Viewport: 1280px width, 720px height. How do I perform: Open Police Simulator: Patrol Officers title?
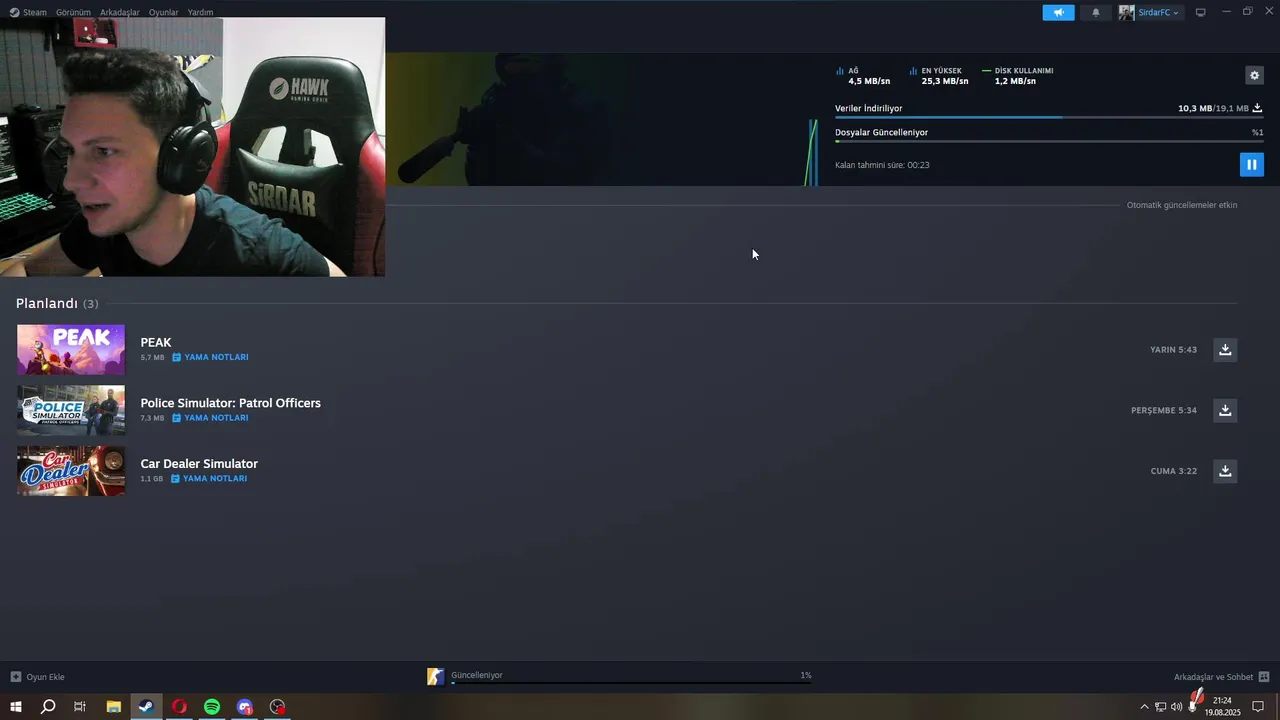tap(230, 403)
